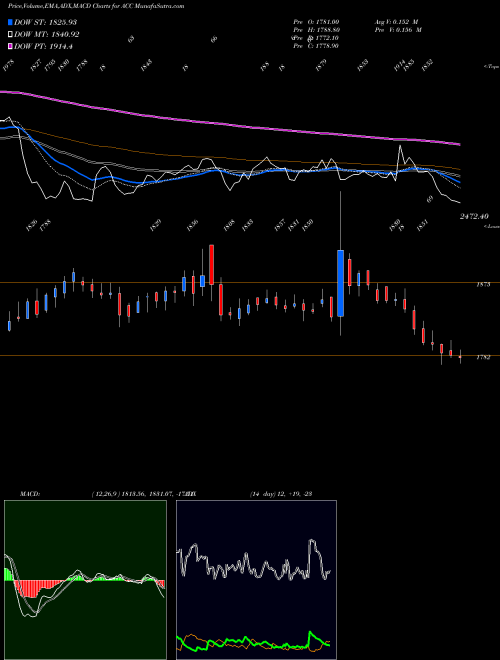Select the 'DOW MT: 1840.92' legend text
The height and width of the screenshot is (660, 500).
[47, 35]
